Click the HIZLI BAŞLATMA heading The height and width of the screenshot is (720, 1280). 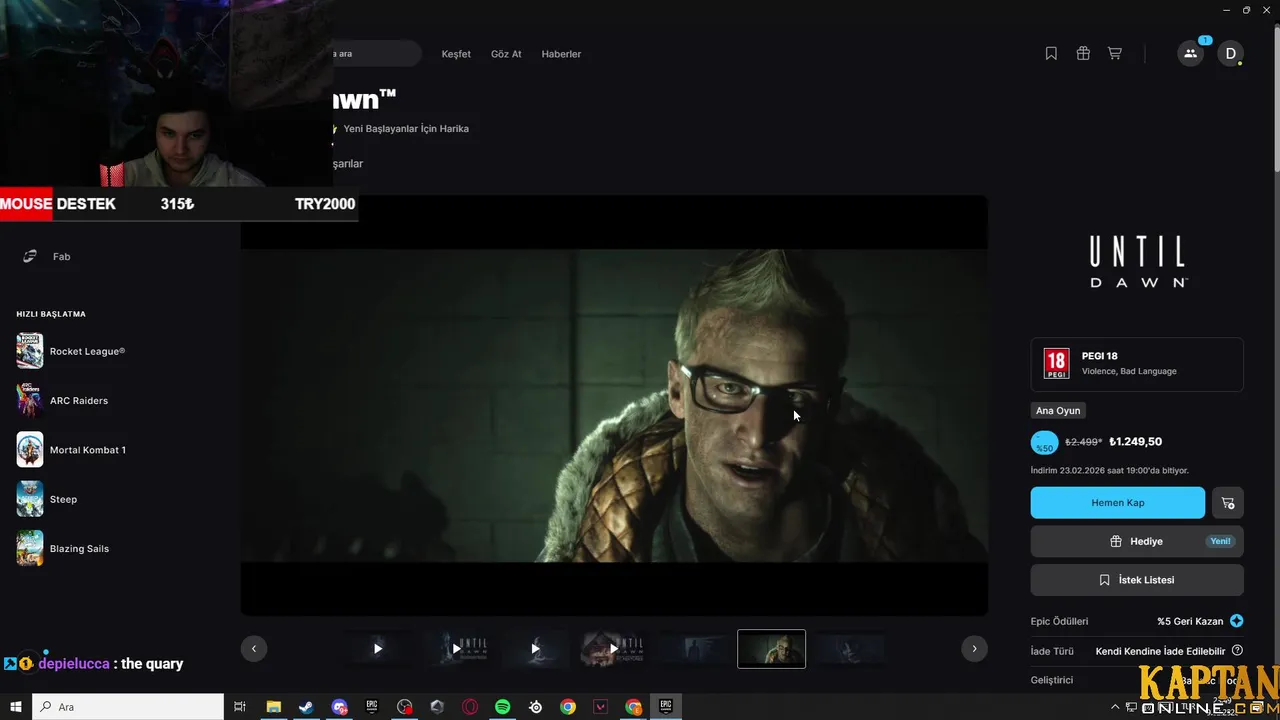pyautogui.click(x=51, y=314)
